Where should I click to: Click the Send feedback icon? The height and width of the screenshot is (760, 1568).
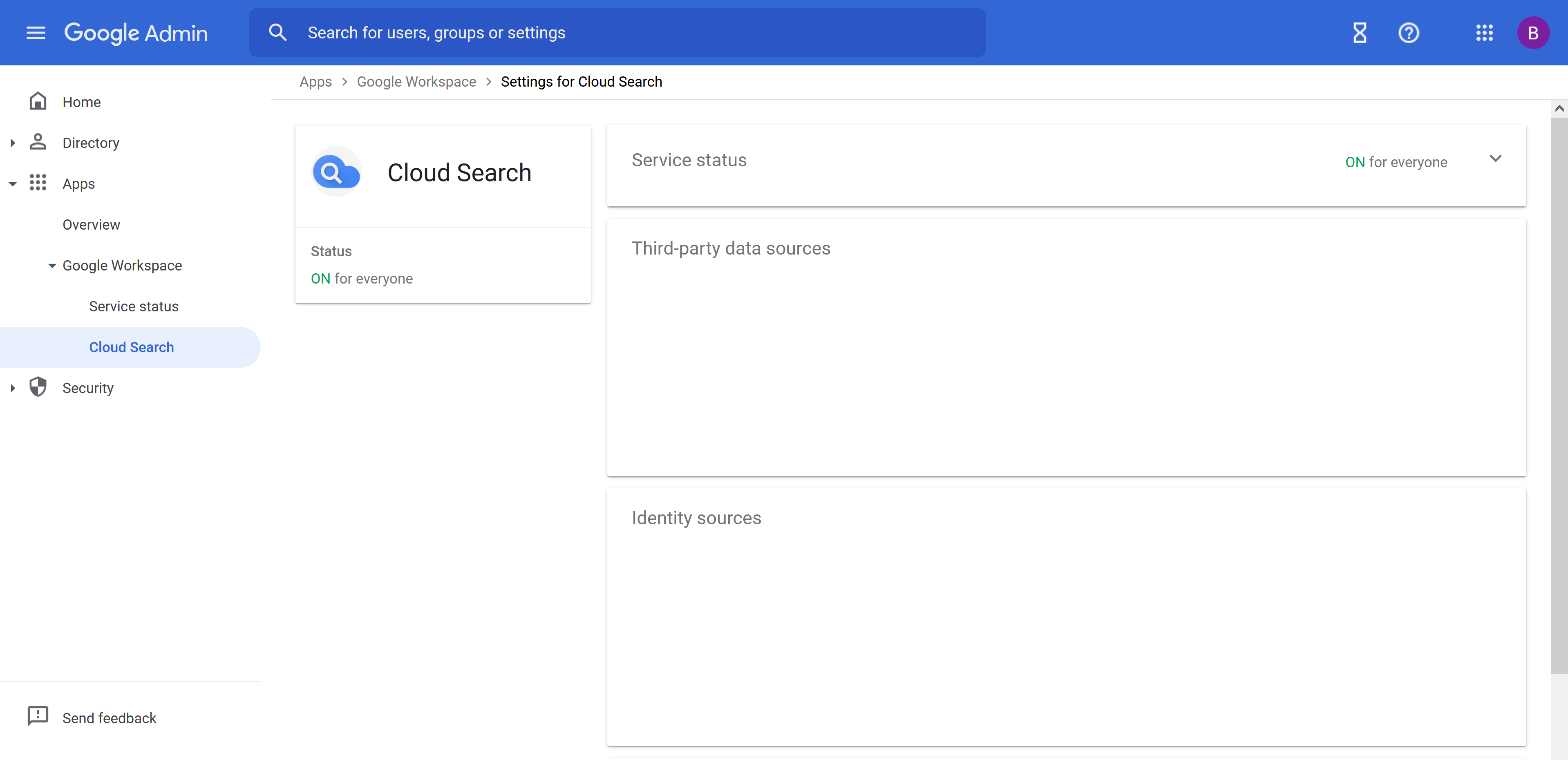38,716
